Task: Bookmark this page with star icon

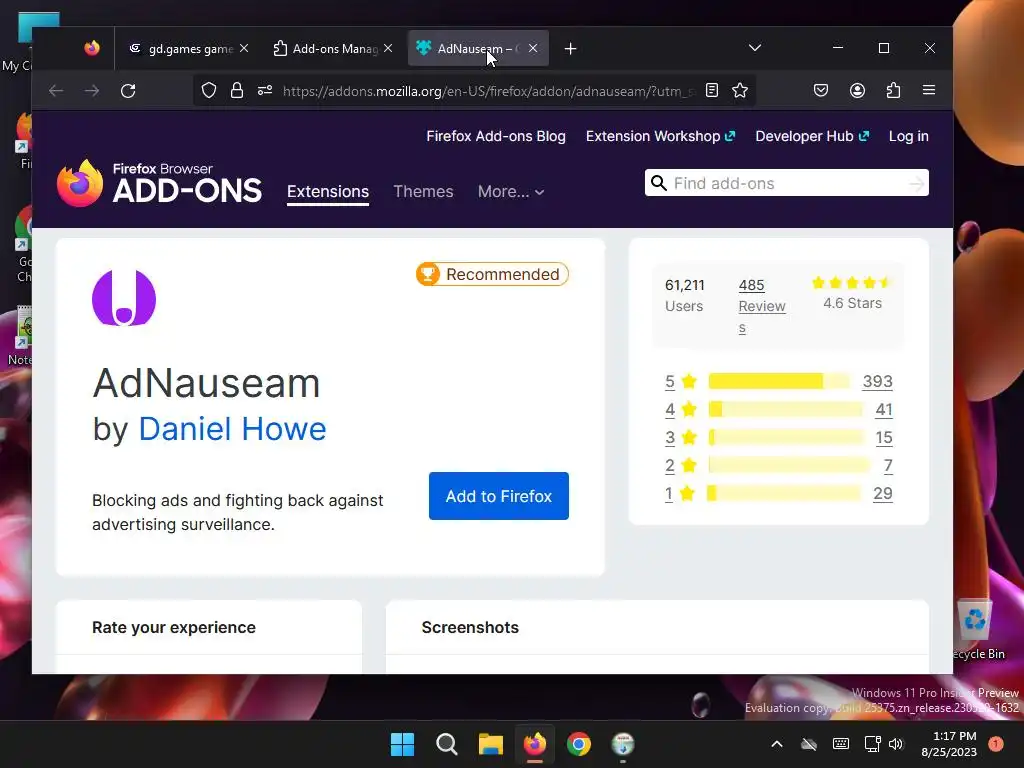Action: pyautogui.click(x=740, y=90)
